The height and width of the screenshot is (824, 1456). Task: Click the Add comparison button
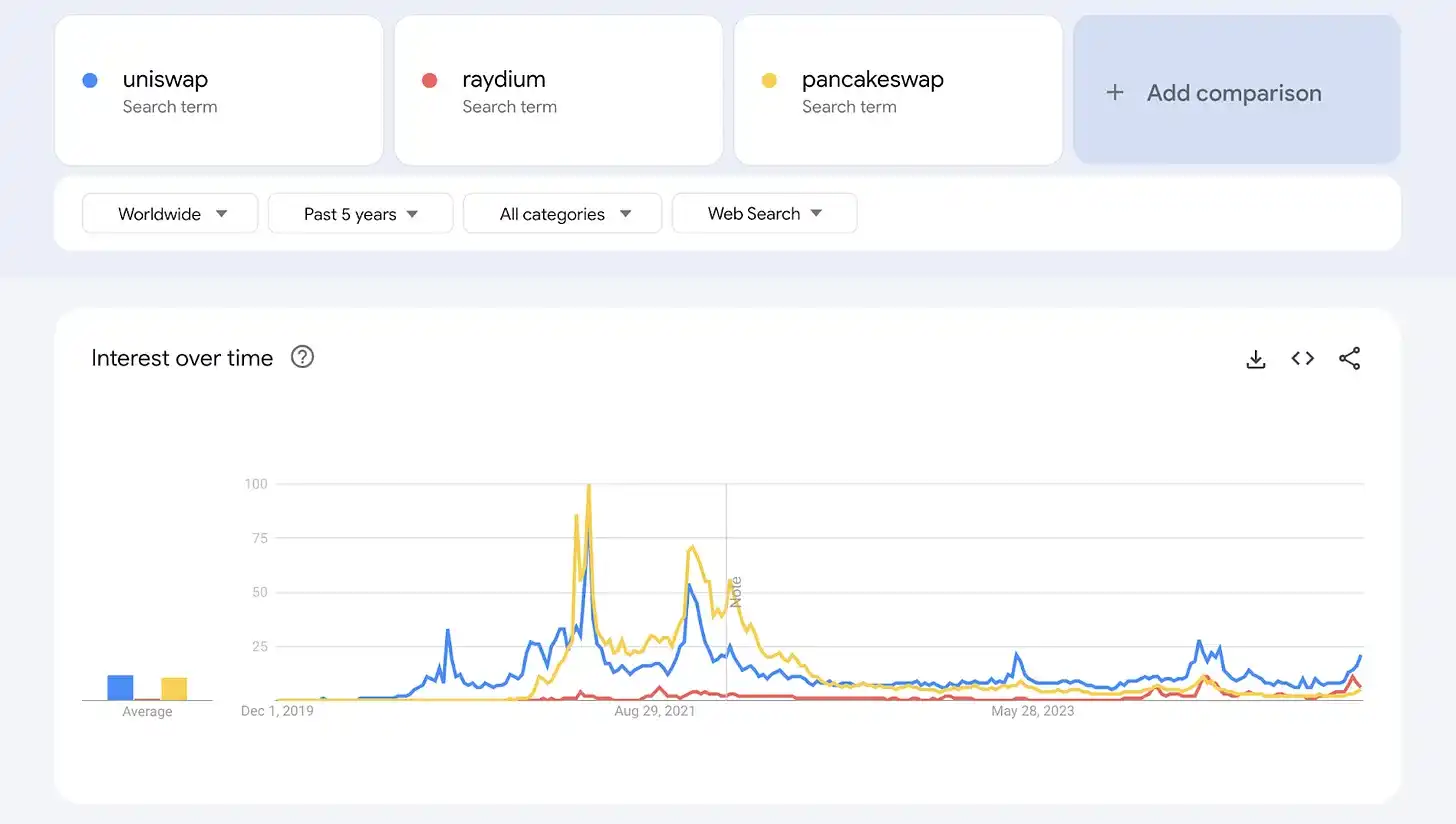coord(1236,93)
